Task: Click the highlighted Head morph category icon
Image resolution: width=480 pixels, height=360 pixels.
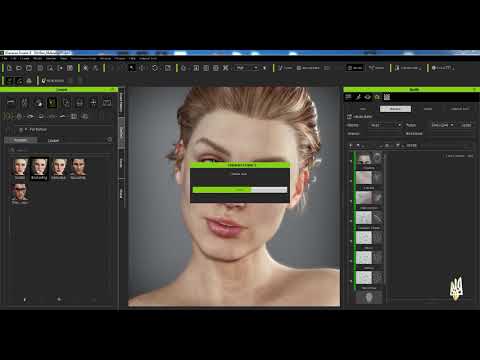Action: (52, 102)
